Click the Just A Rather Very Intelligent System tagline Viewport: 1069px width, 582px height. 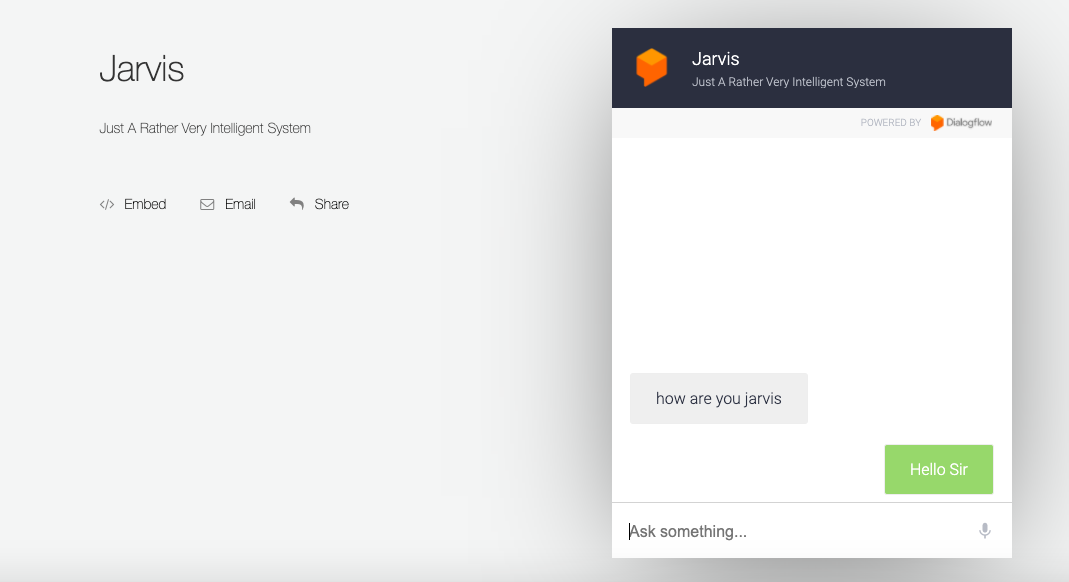click(x=205, y=128)
